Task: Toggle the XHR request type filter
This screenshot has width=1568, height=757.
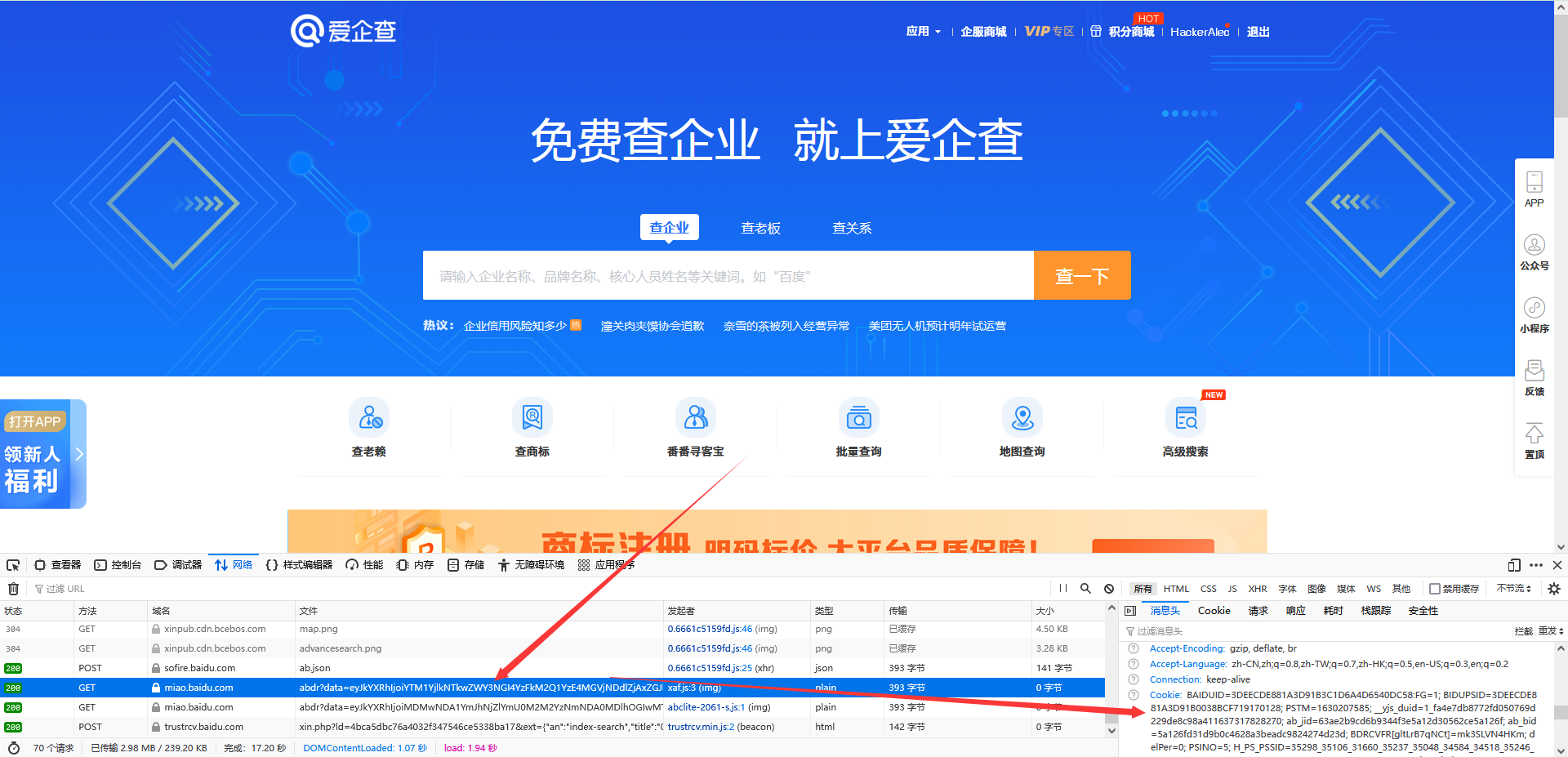Action: pyautogui.click(x=1258, y=589)
